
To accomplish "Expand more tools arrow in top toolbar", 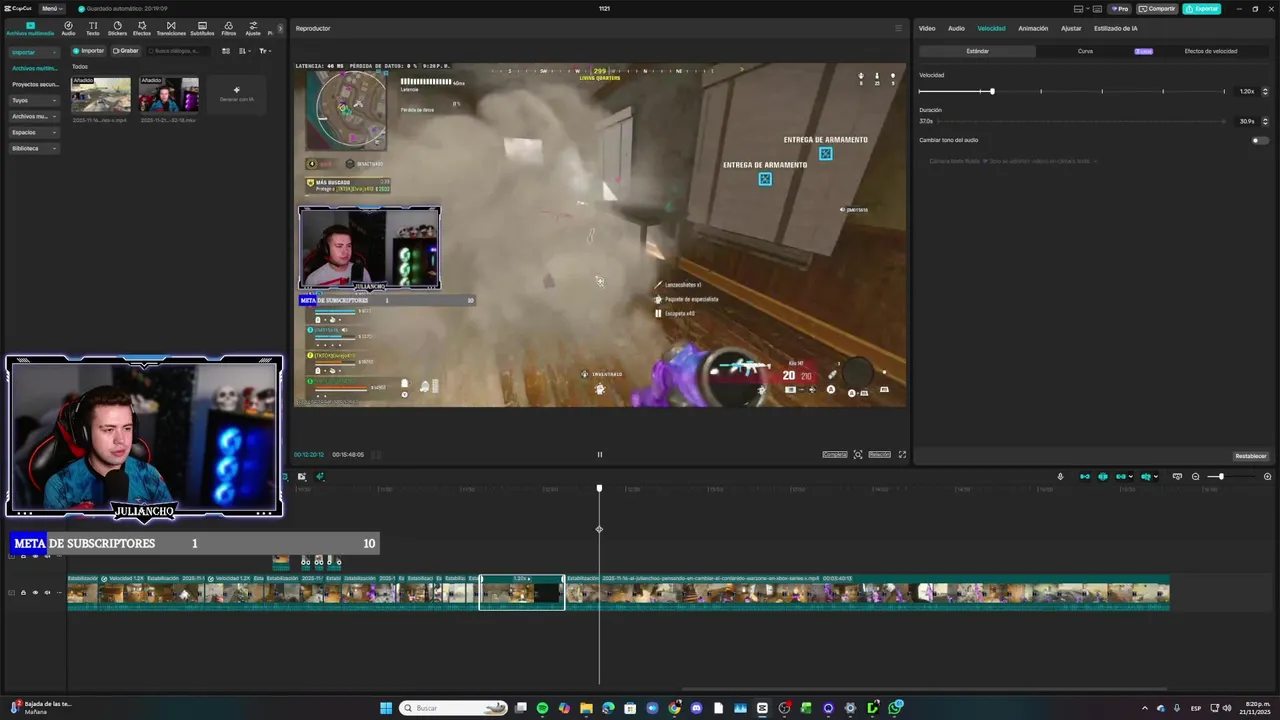I will click(x=280, y=28).
